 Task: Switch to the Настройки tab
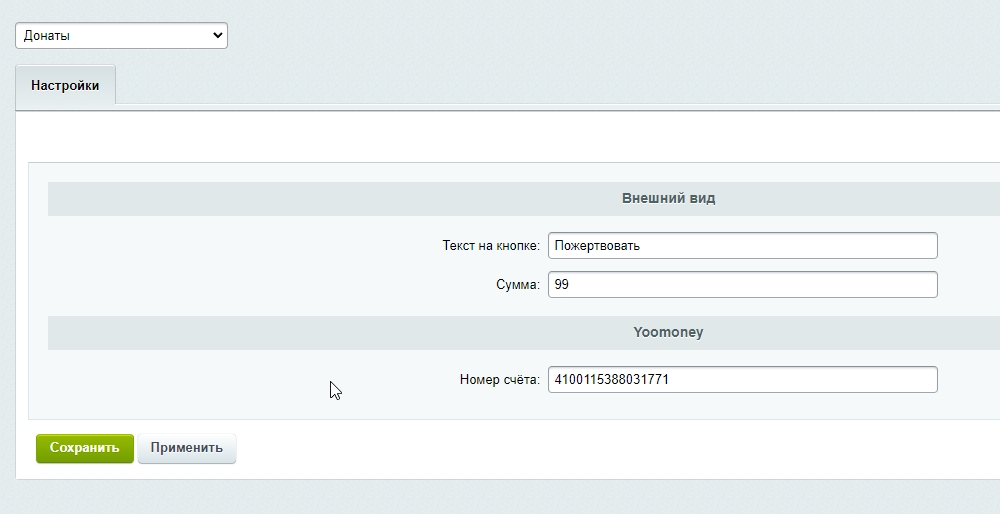click(x=65, y=86)
